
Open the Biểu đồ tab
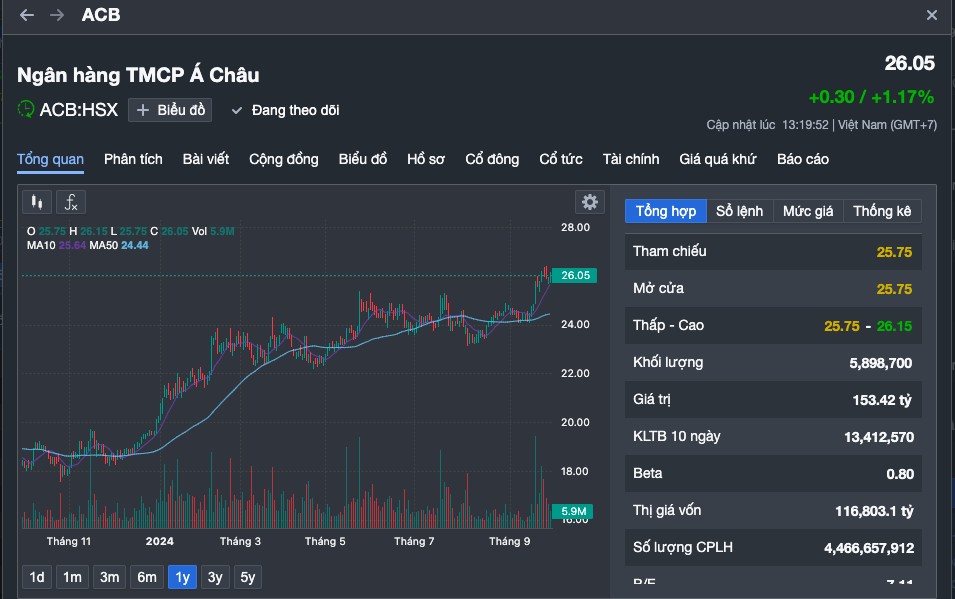[363, 160]
